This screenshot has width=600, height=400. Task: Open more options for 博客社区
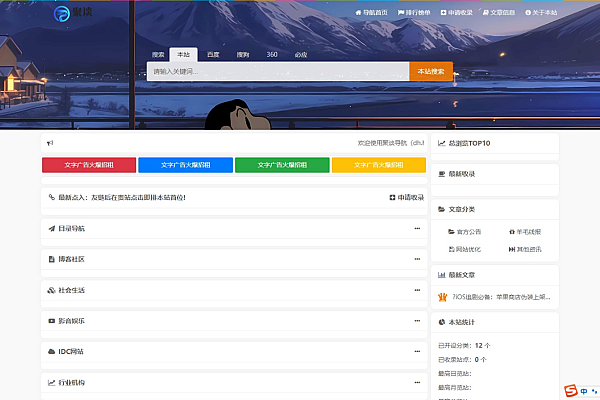click(x=417, y=259)
